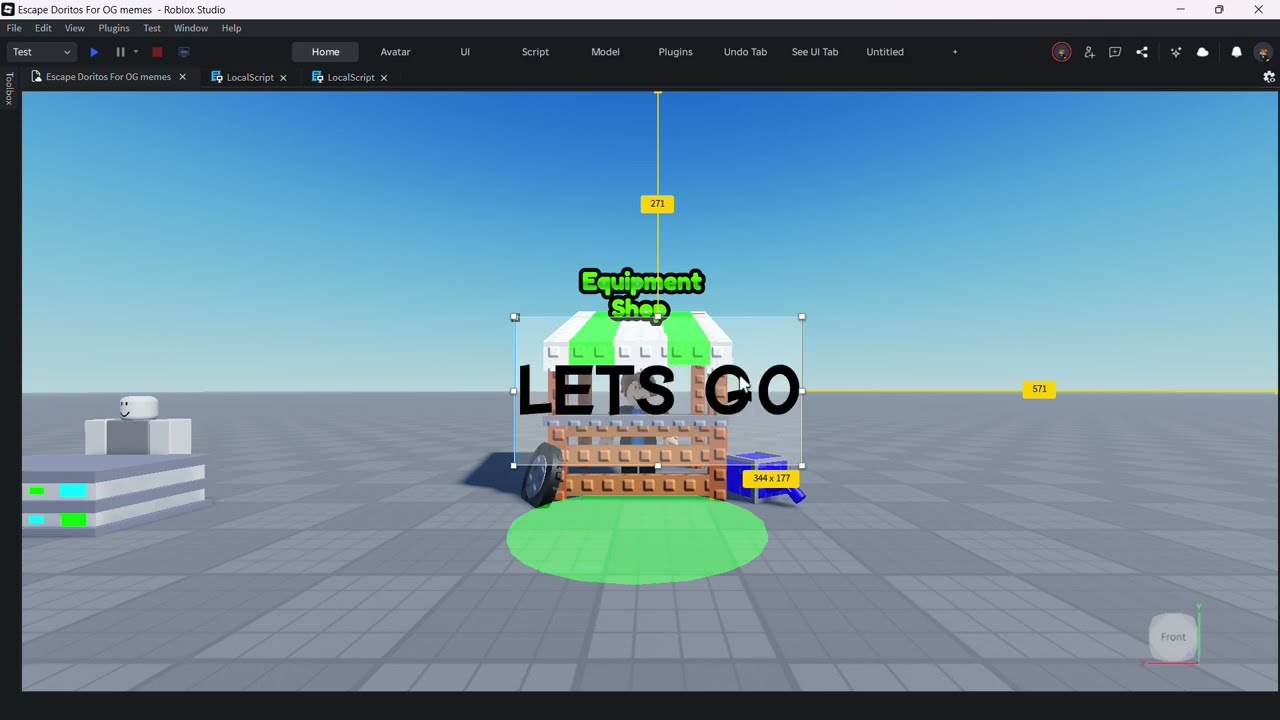The width and height of the screenshot is (1280, 720).
Task: Click the 571 distance label
Action: coord(1039,389)
